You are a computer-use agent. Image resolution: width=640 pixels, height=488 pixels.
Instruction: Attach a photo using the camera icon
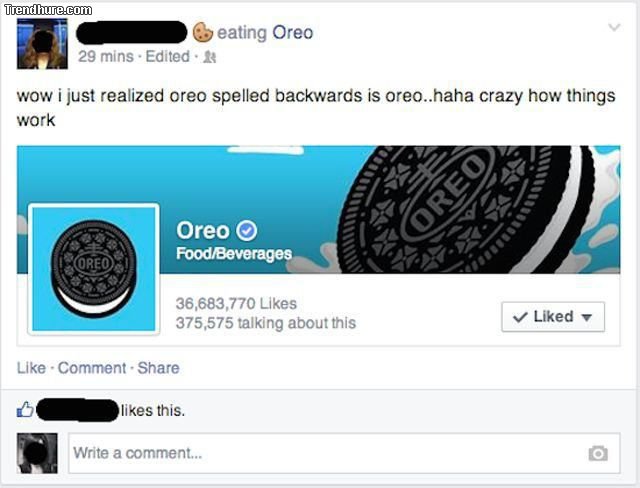(598, 453)
